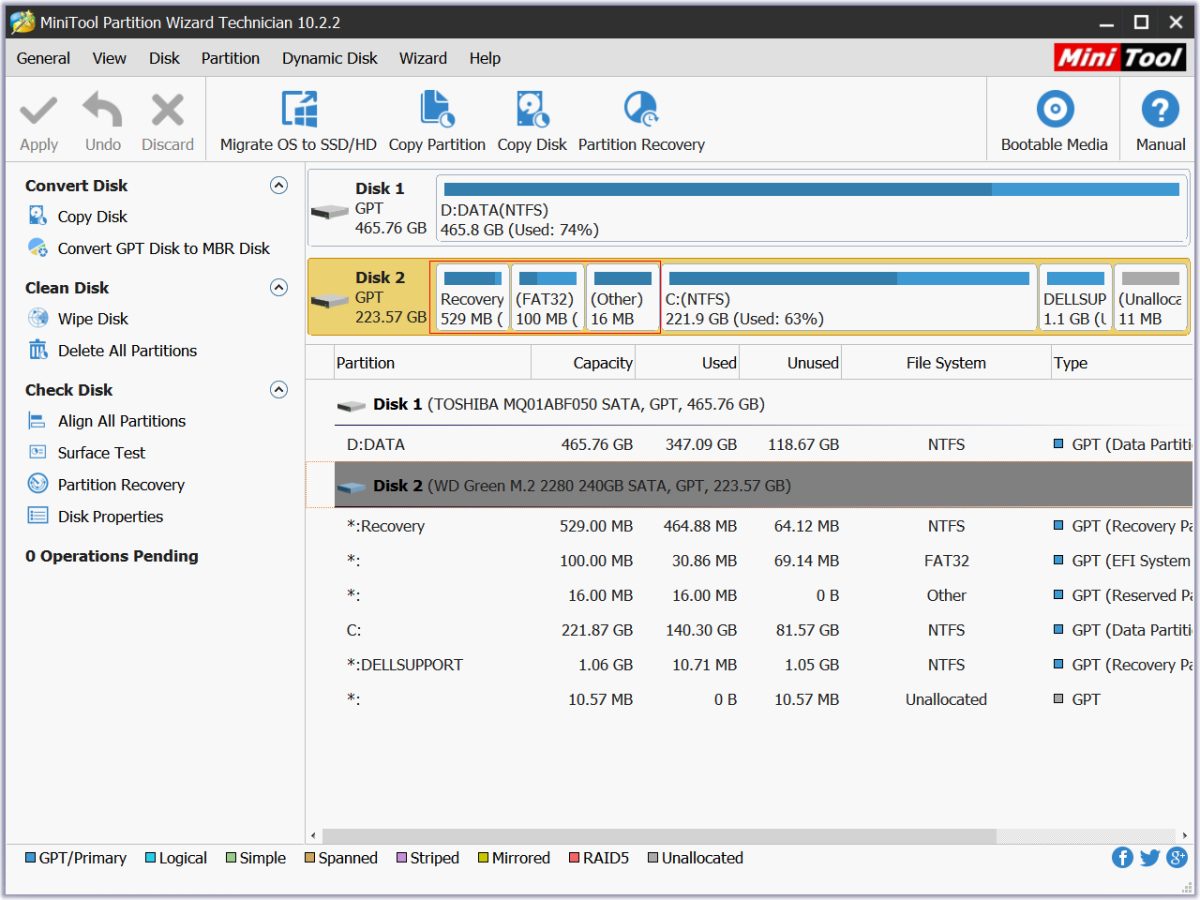The width and height of the screenshot is (1200, 900).
Task: Open the Facebook icon in the status bar
Action: [1123, 857]
